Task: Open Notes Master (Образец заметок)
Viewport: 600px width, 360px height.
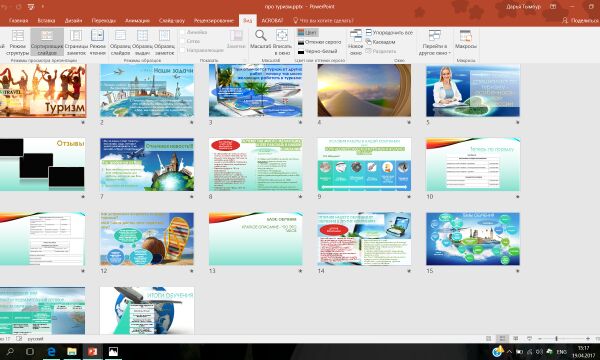Action: coord(164,42)
